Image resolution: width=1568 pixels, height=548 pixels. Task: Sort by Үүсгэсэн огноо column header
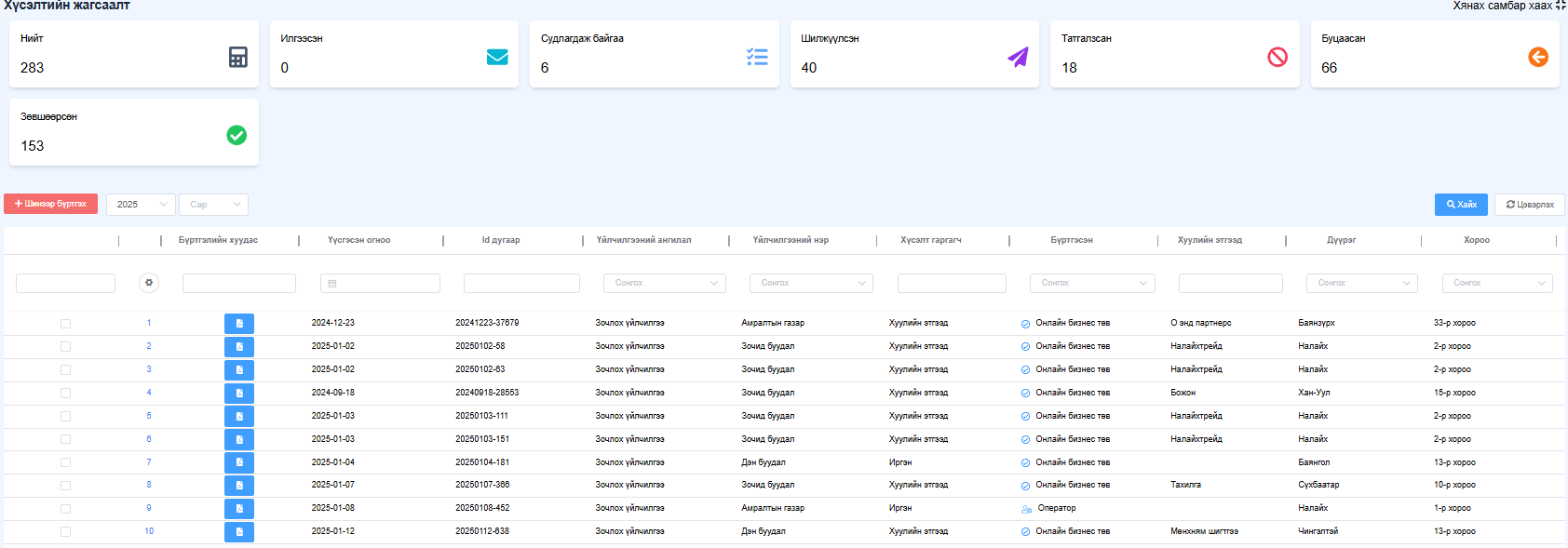pos(358,240)
